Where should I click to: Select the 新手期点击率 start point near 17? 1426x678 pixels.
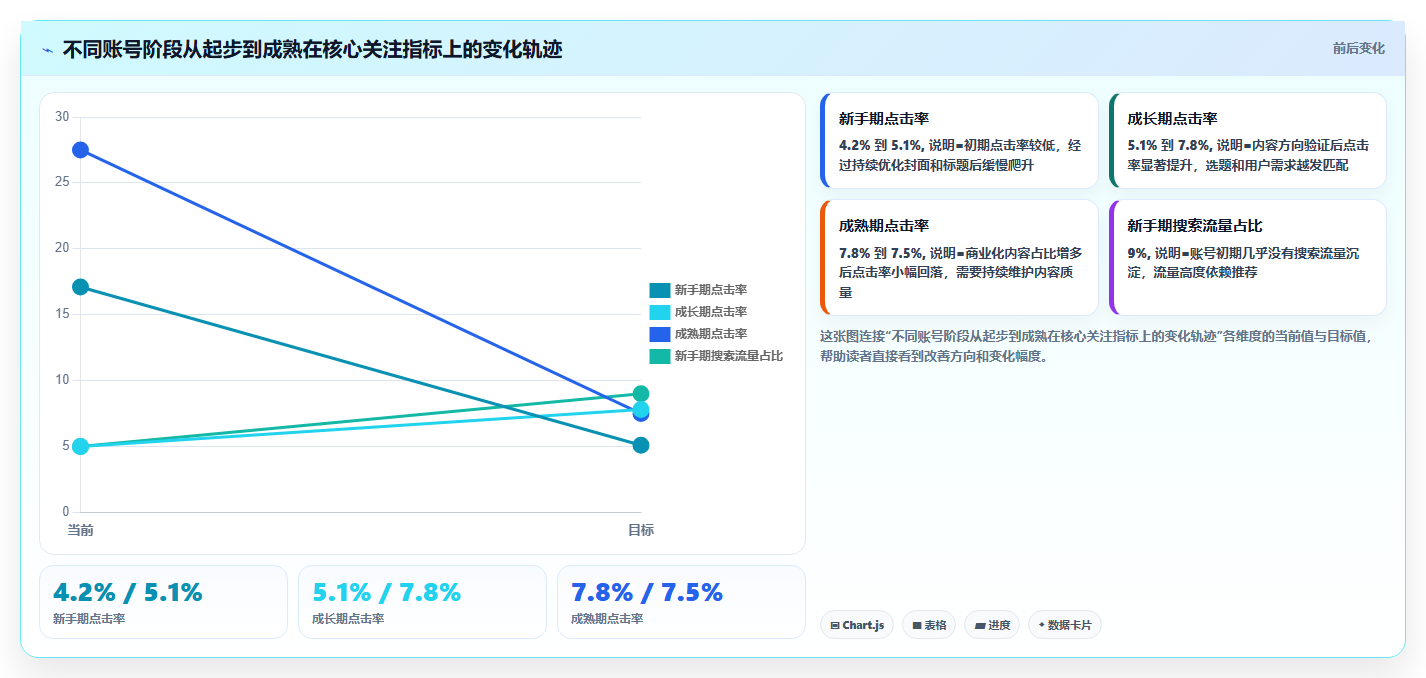80,287
